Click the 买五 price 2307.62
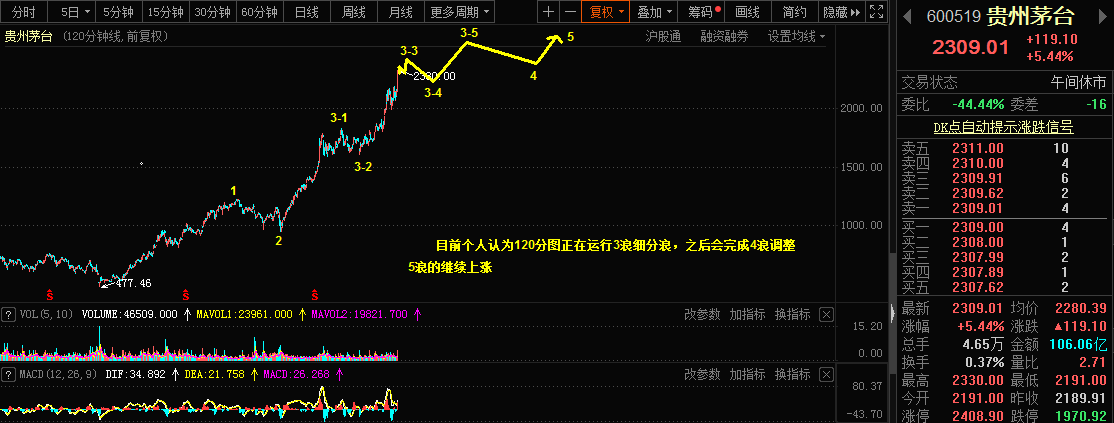The height and width of the screenshot is (423, 1114). tap(978, 287)
